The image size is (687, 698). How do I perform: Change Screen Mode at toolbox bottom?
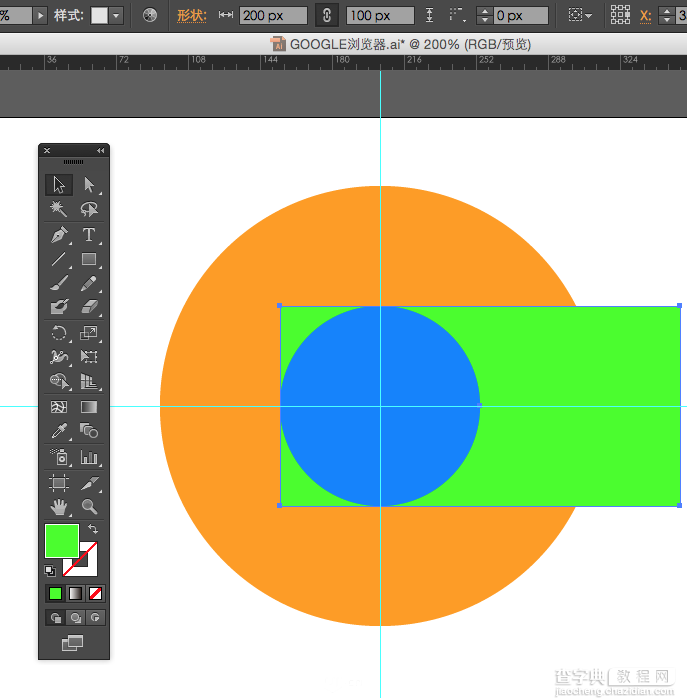pos(73,643)
